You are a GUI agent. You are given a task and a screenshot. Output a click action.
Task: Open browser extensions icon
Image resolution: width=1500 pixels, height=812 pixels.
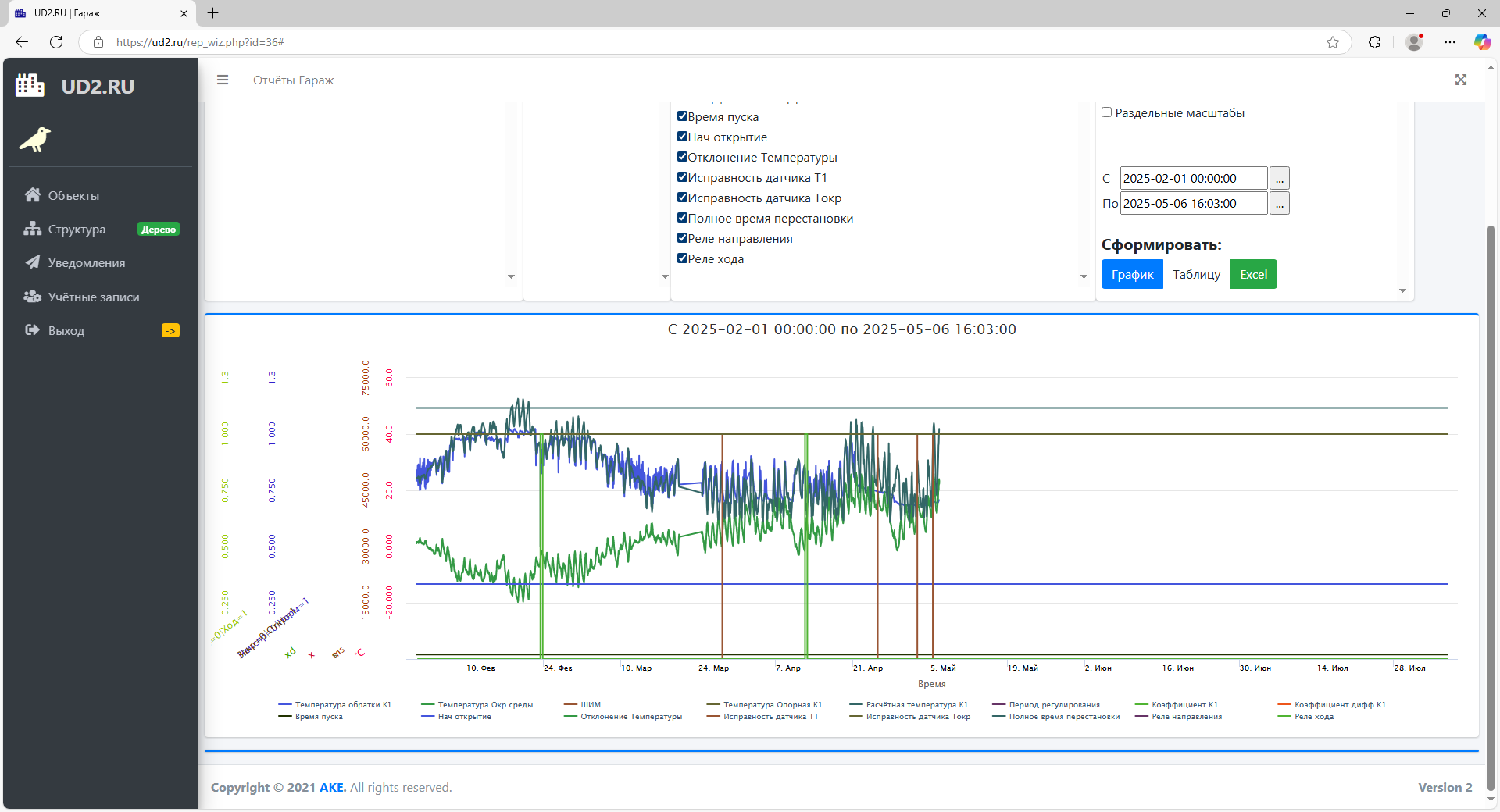[x=1374, y=42]
